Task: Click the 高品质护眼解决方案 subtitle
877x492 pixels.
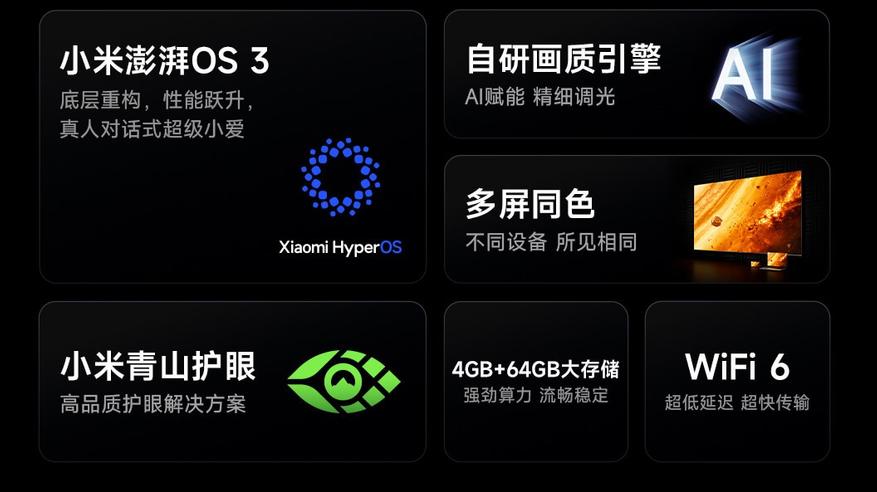Action: (x=153, y=404)
